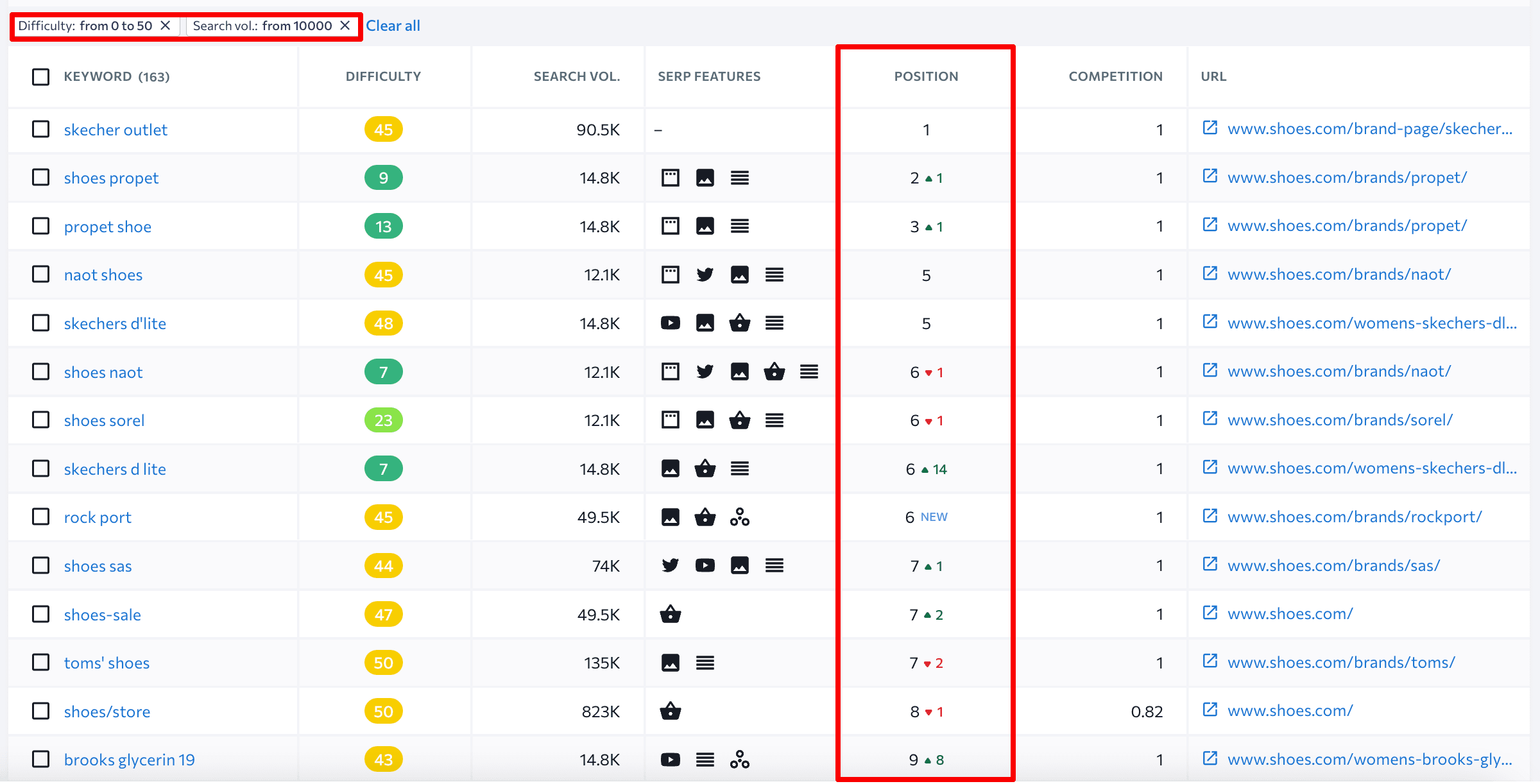Visit www.shoes.com/brands/sas/ link

(1333, 565)
